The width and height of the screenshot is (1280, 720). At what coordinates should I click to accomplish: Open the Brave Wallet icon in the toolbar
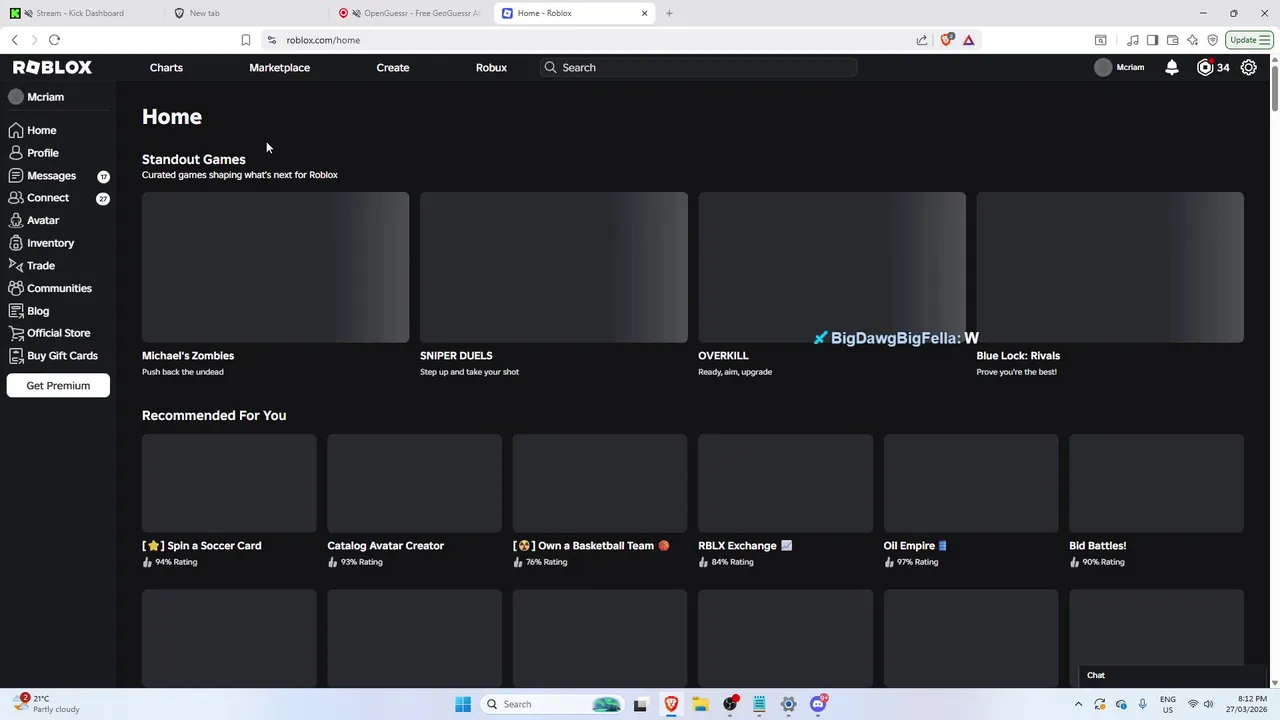point(1172,40)
